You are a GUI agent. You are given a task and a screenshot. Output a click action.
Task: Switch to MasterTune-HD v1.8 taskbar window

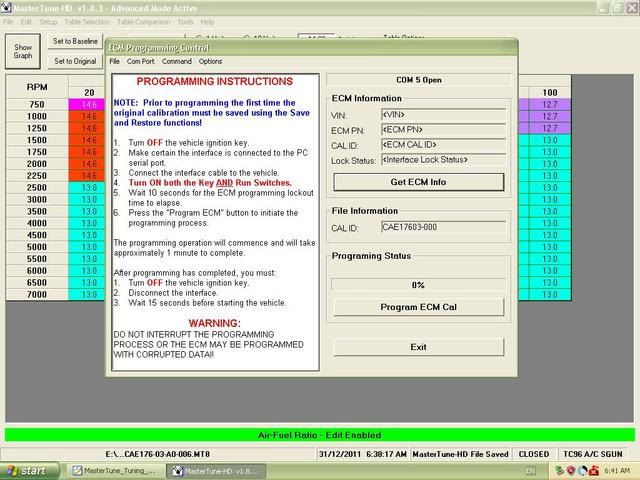coord(216,471)
